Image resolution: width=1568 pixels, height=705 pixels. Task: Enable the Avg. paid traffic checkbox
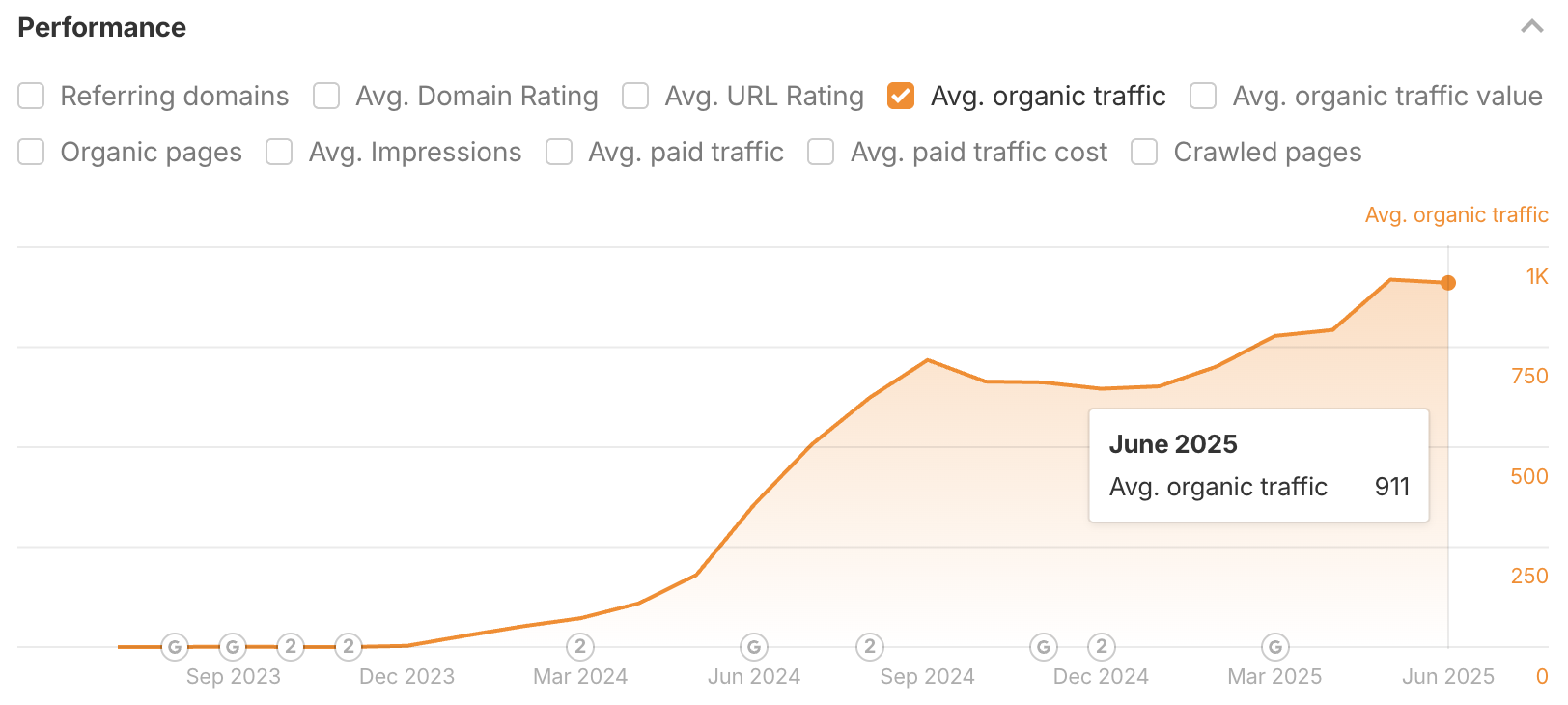pyautogui.click(x=559, y=153)
